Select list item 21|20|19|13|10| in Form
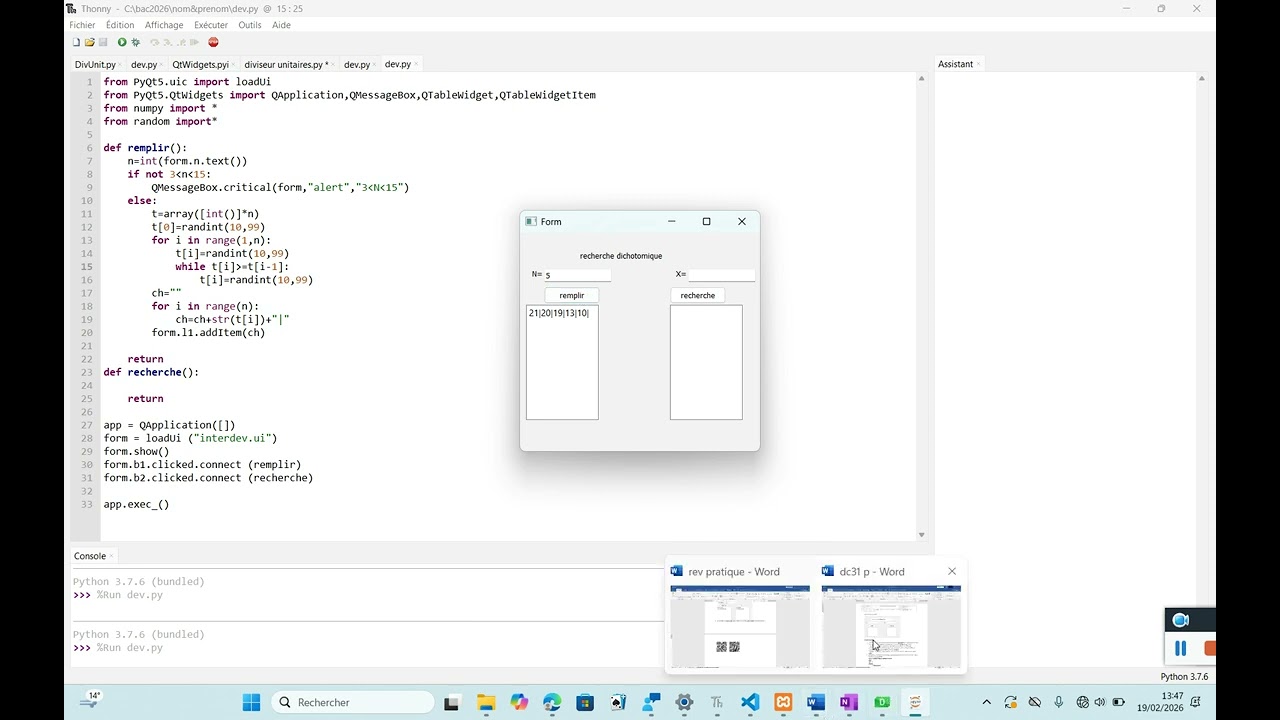Image resolution: width=1280 pixels, height=720 pixels. pos(559,313)
